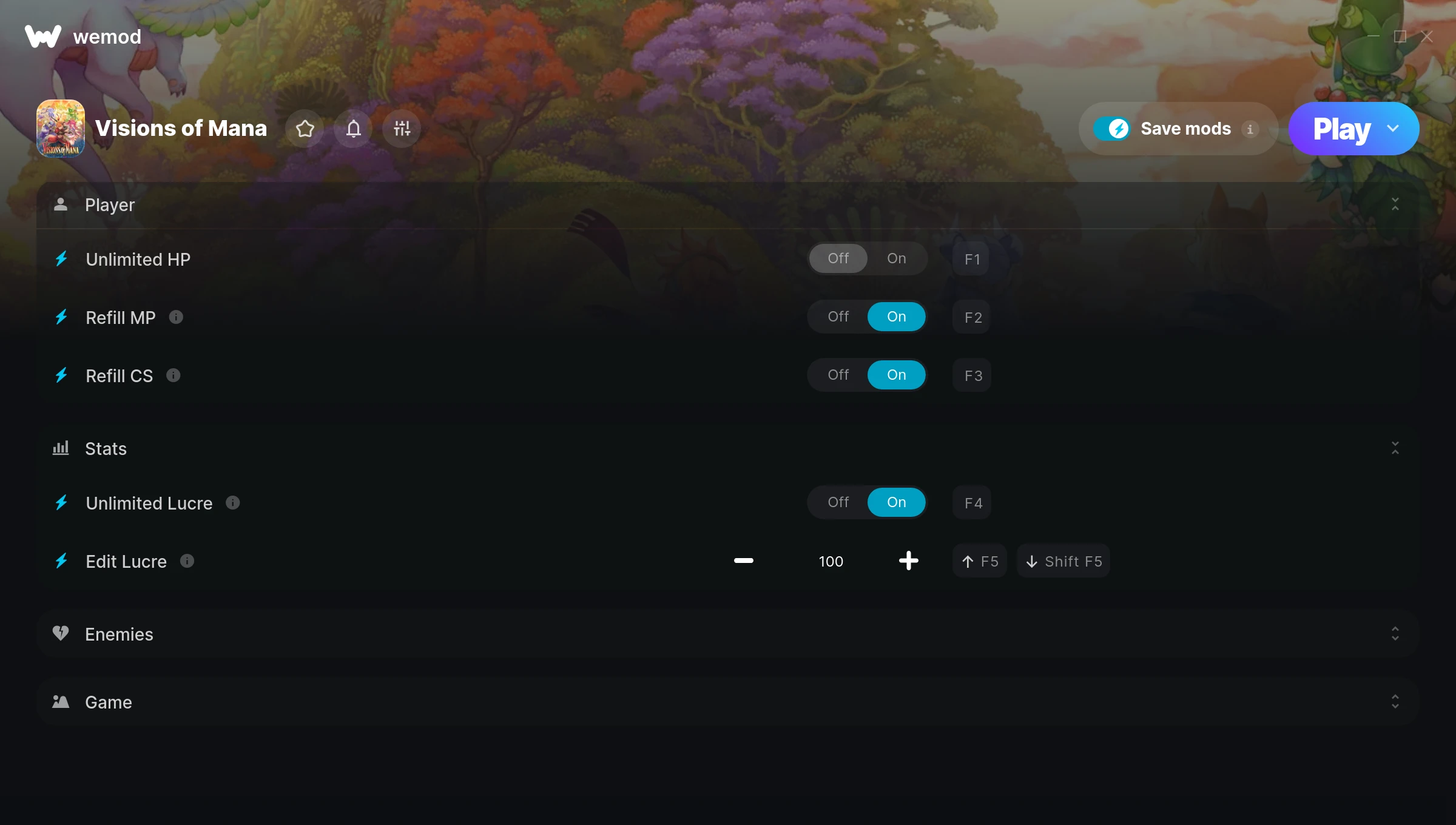This screenshot has width=1456, height=825.
Task: Open the Play button dropdown arrow
Action: [1393, 129]
